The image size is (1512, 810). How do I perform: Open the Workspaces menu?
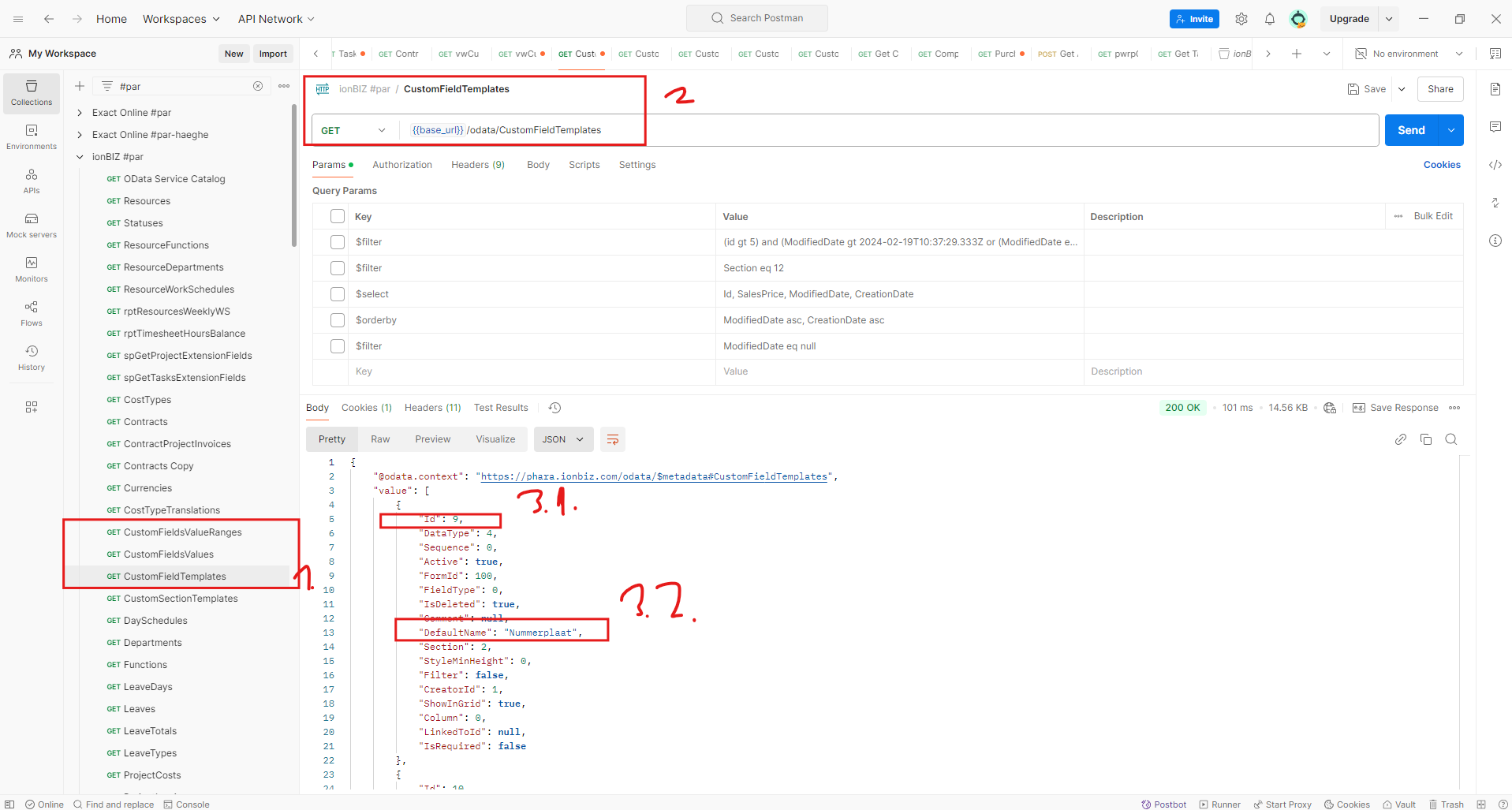click(x=181, y=19)
